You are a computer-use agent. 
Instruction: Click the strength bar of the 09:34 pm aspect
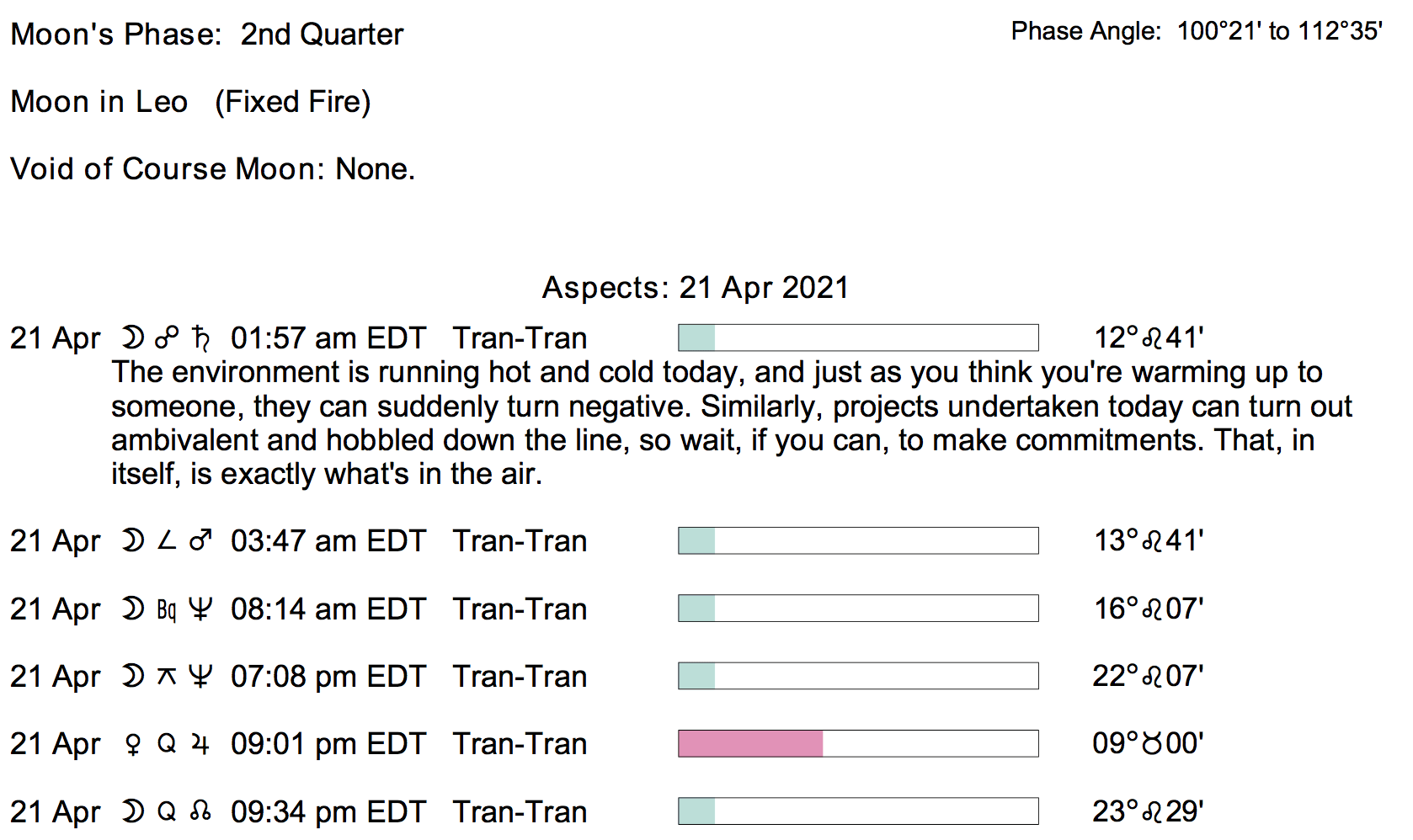(858, 811)
